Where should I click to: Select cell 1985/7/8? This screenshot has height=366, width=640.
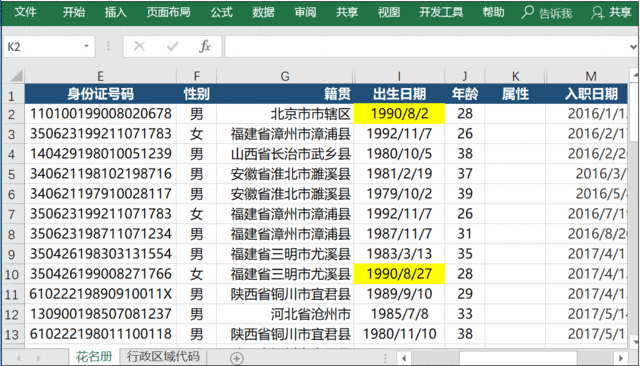(399, 314)
